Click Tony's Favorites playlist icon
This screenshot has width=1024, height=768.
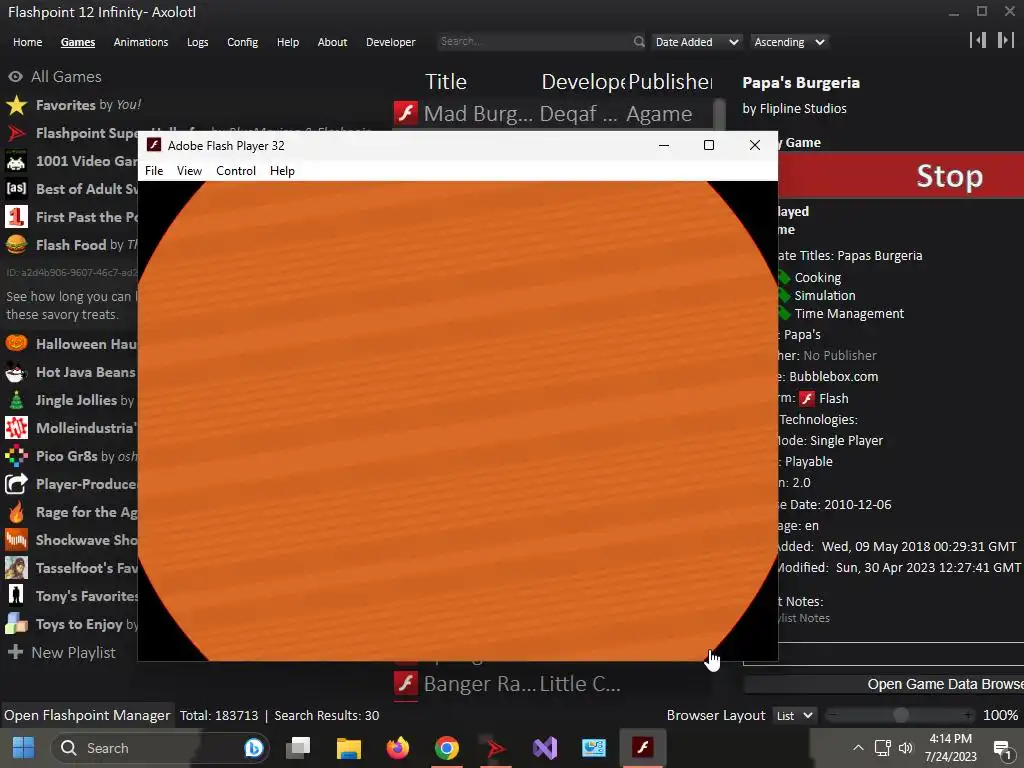click(x=16, y=596)
